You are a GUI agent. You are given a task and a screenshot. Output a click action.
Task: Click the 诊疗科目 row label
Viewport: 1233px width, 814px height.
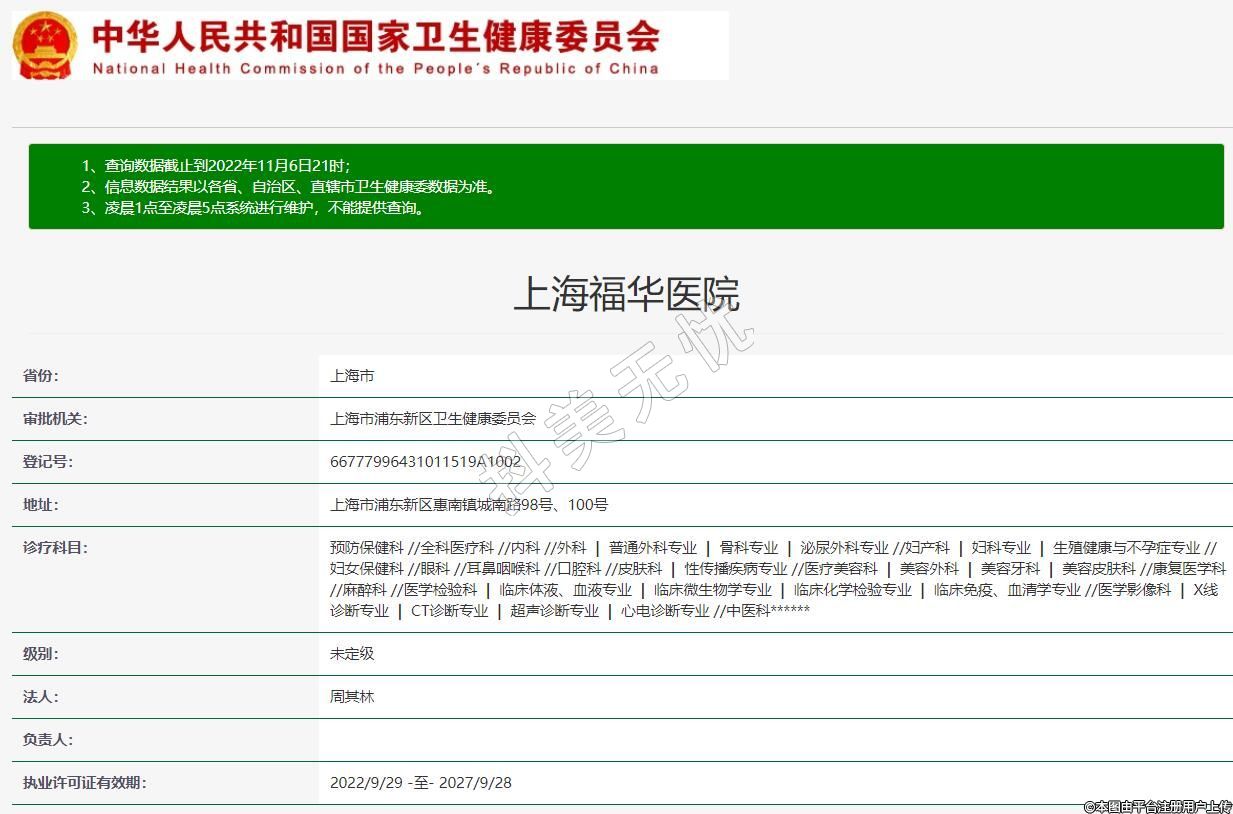[55, 548]
